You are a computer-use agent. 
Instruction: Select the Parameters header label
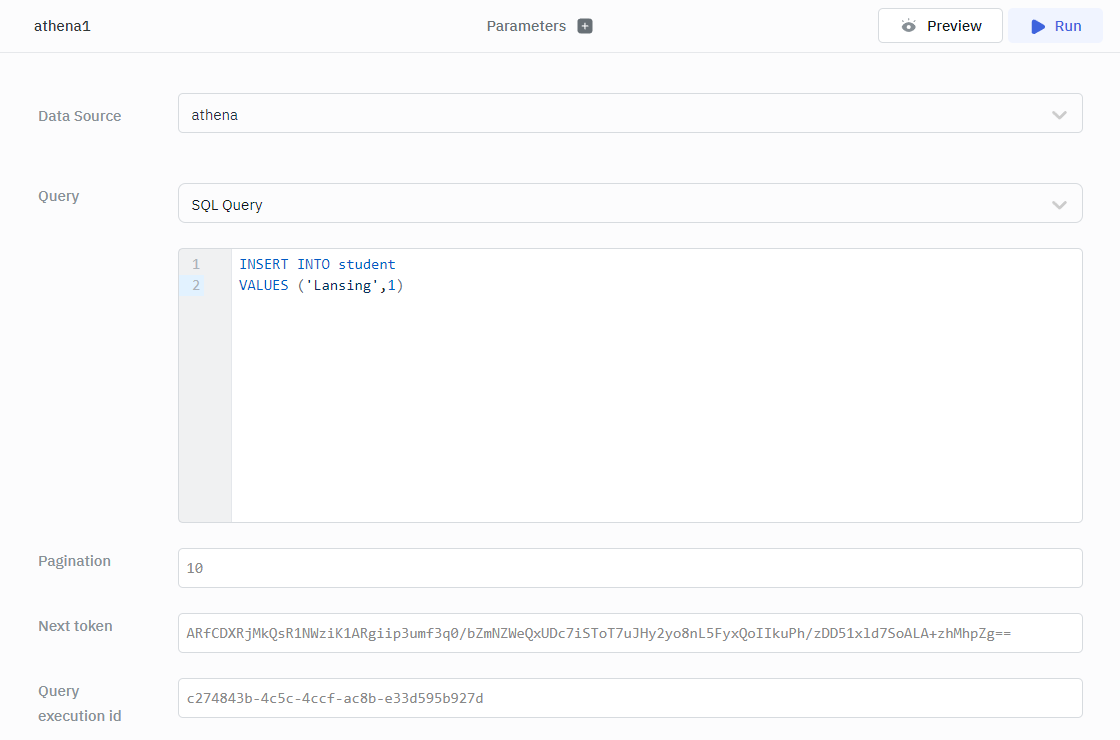tap(526, 26)
